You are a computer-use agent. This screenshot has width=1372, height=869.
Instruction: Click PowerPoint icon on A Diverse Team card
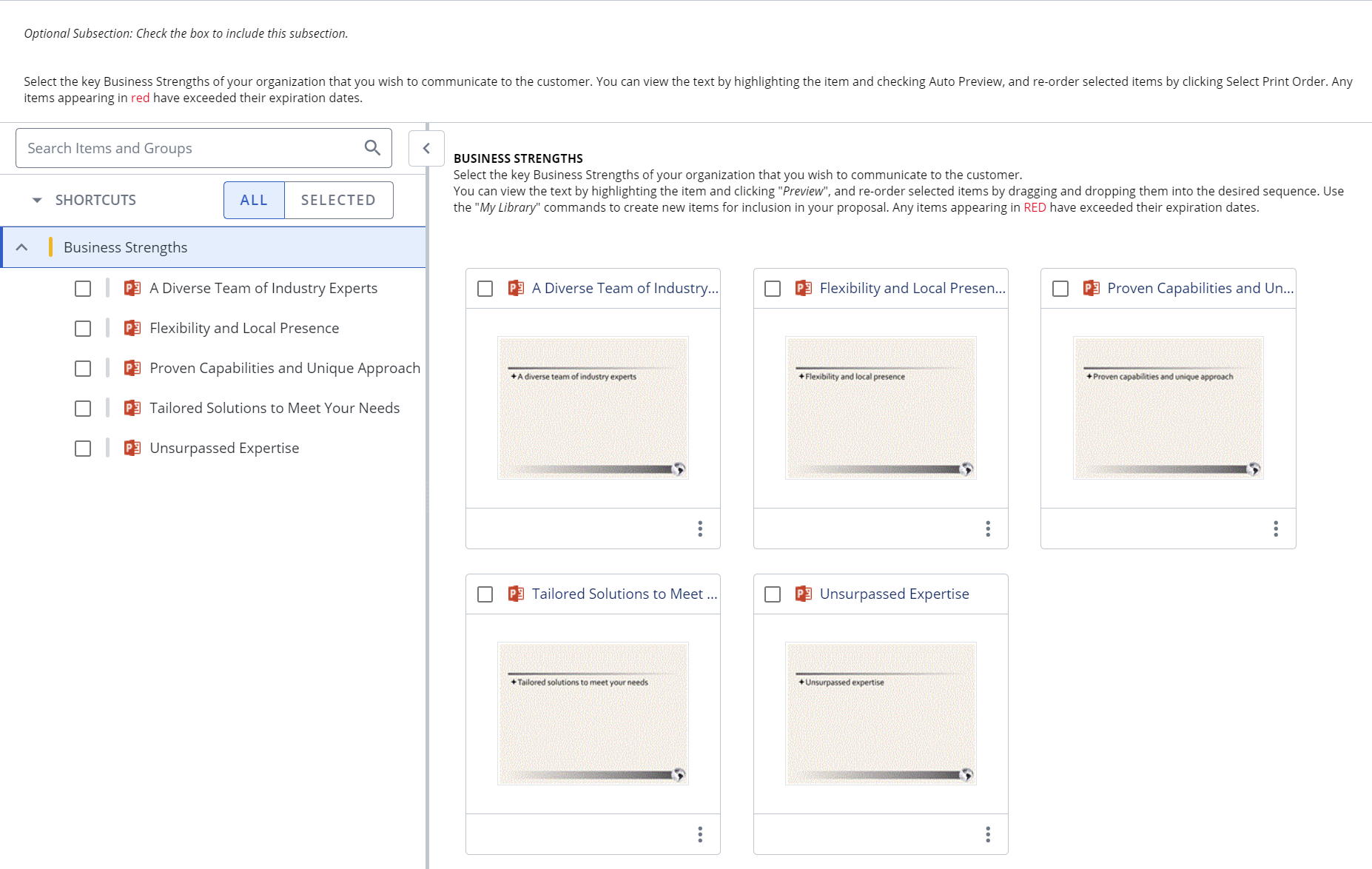pos(516,288)
